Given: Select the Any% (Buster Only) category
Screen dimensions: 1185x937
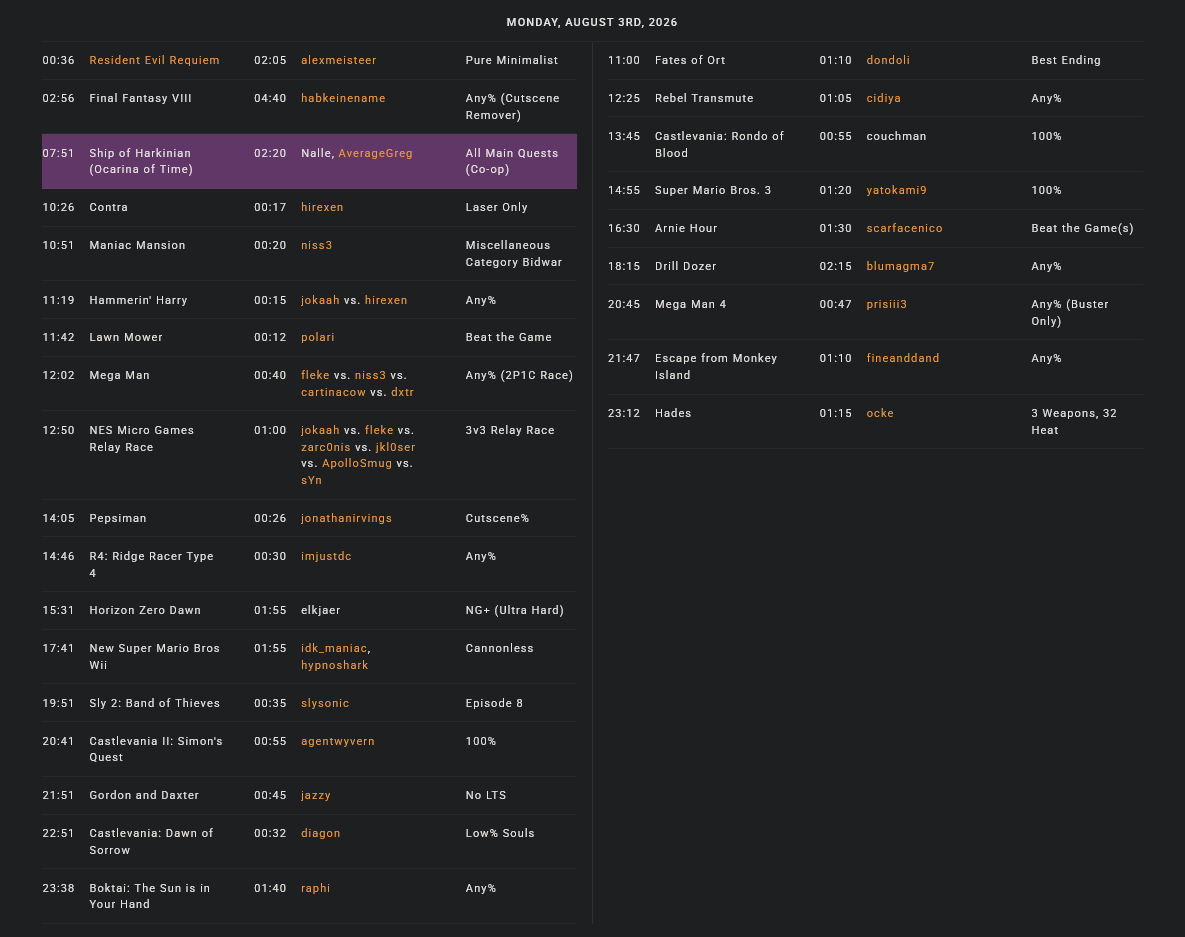Looking at the screenshot, I should [1070, 313].
